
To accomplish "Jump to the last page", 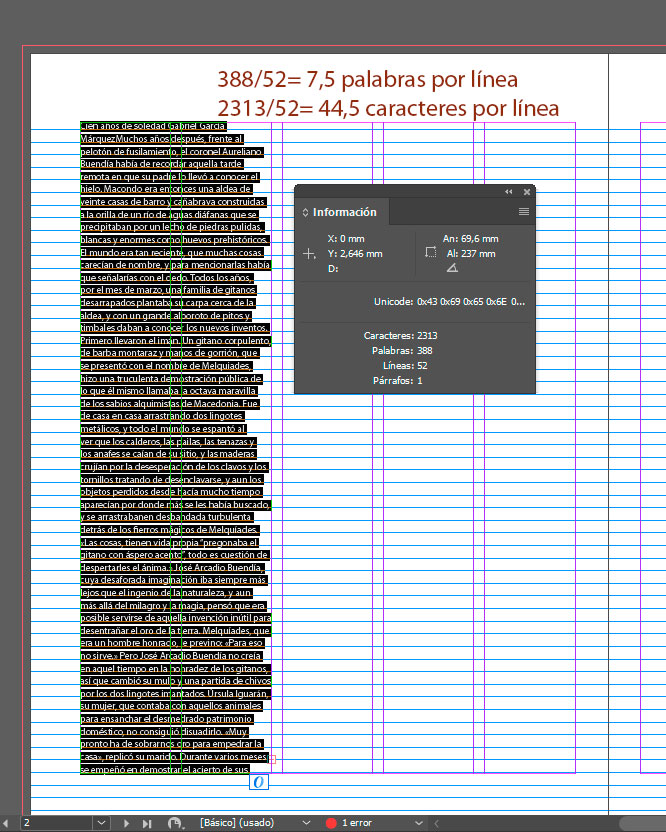I will tap(148, 823).
